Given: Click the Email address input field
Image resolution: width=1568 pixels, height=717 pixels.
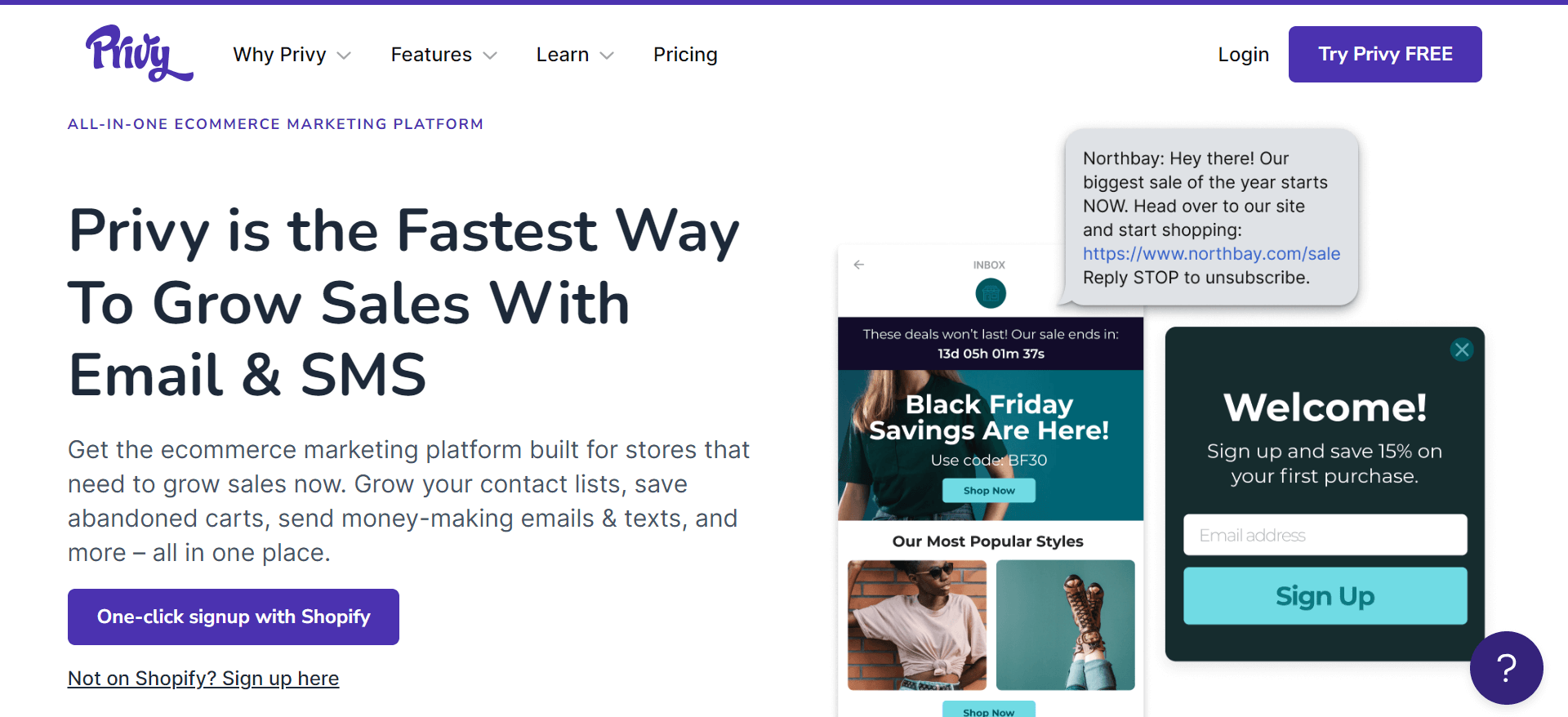Looking at the screenshot, I should click(x=1325, y=535).
